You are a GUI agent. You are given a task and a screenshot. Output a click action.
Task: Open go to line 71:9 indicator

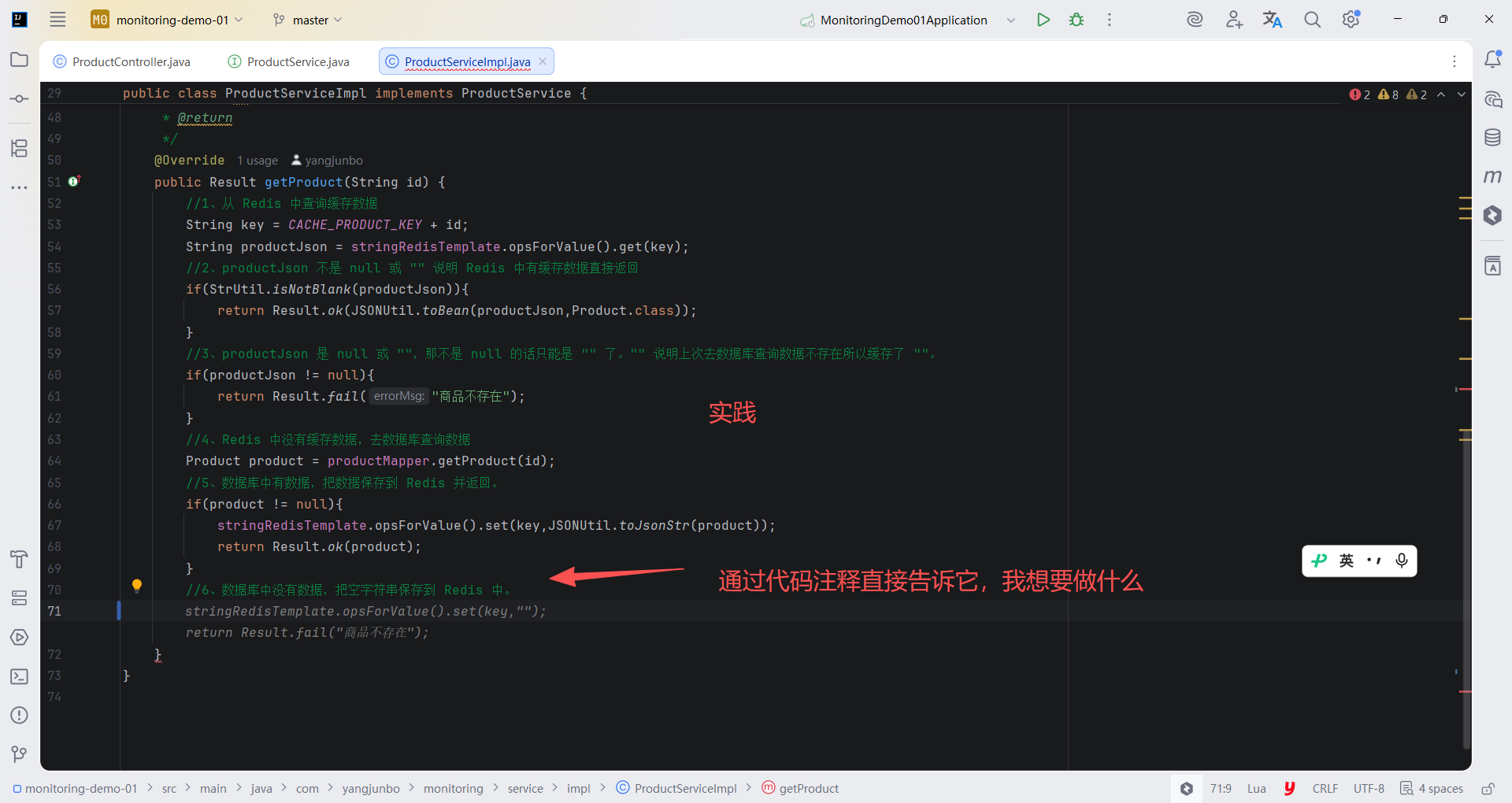(x=1221, y=788)
